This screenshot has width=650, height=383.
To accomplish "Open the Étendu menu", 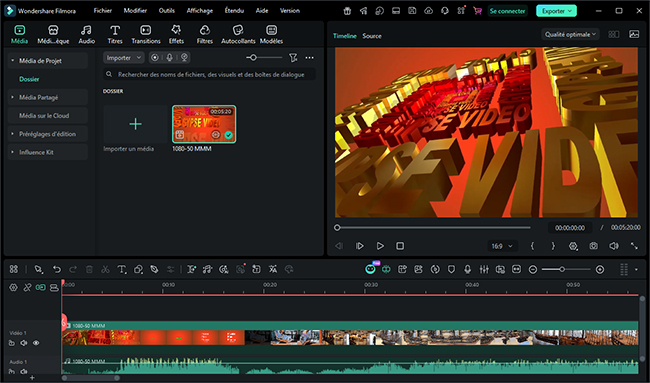I will pos(234,11).
